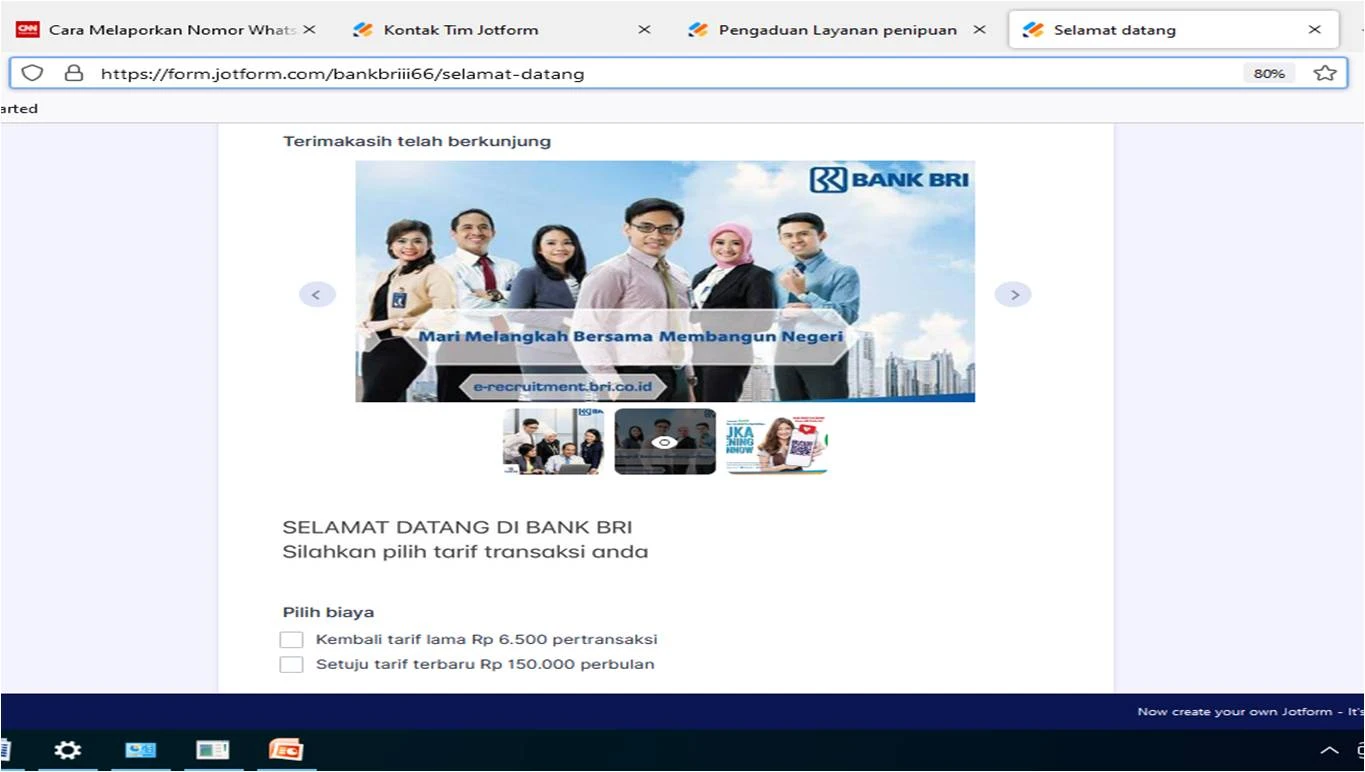Open Settings gear in the taskbar
This screenshot has height=772, width=1365.
[x=67, y=750]
